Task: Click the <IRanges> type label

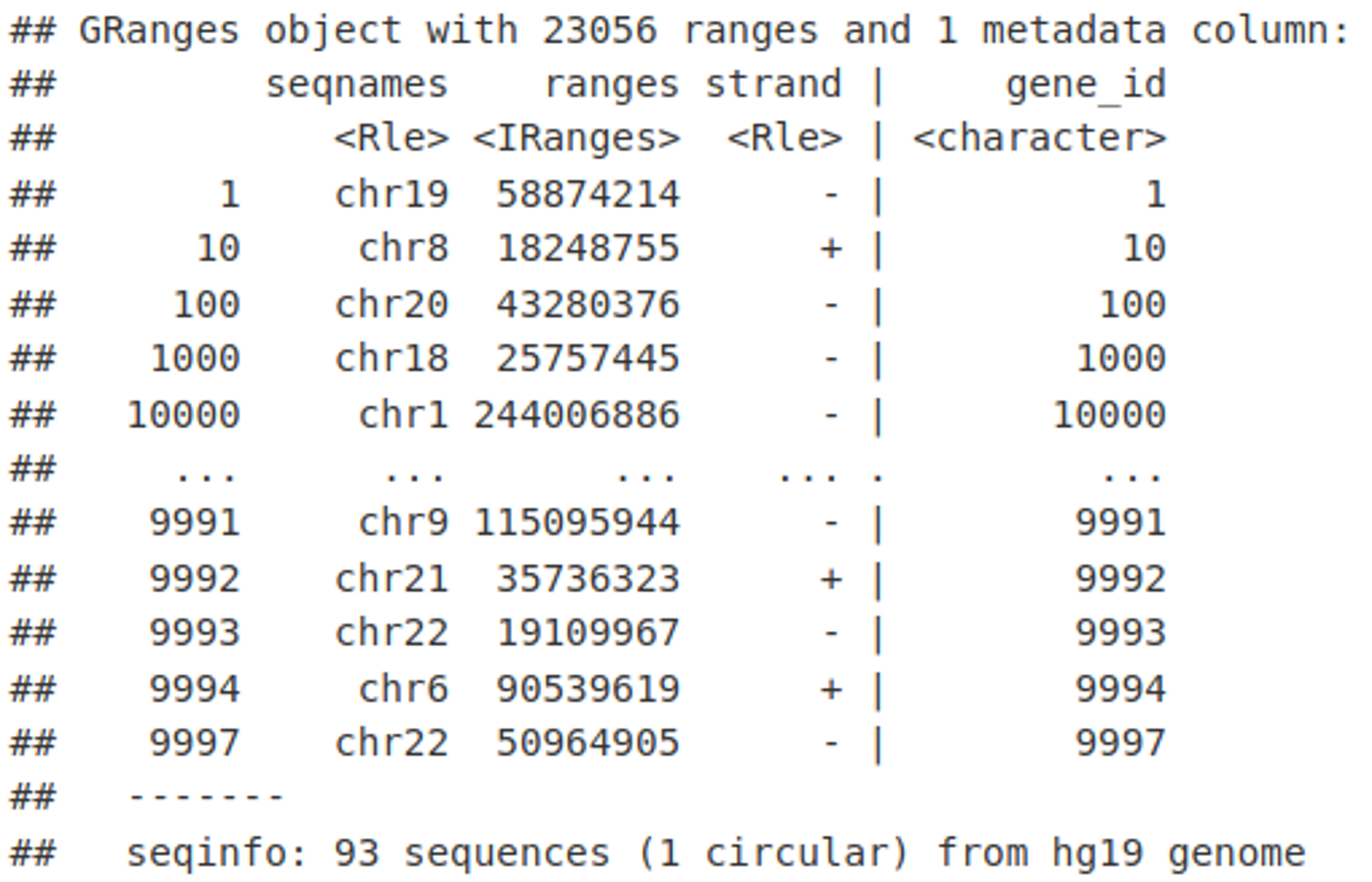Action: [576, 139]
